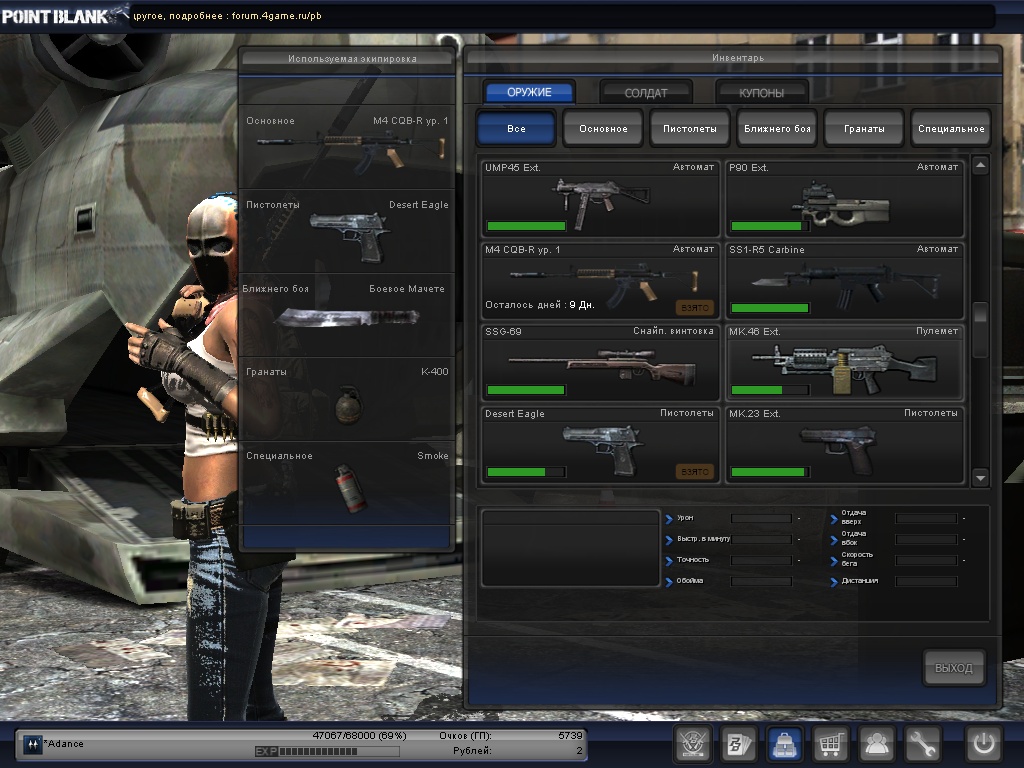Click equipped primary M4 CQB-R rifle image

tap(351, 152)
